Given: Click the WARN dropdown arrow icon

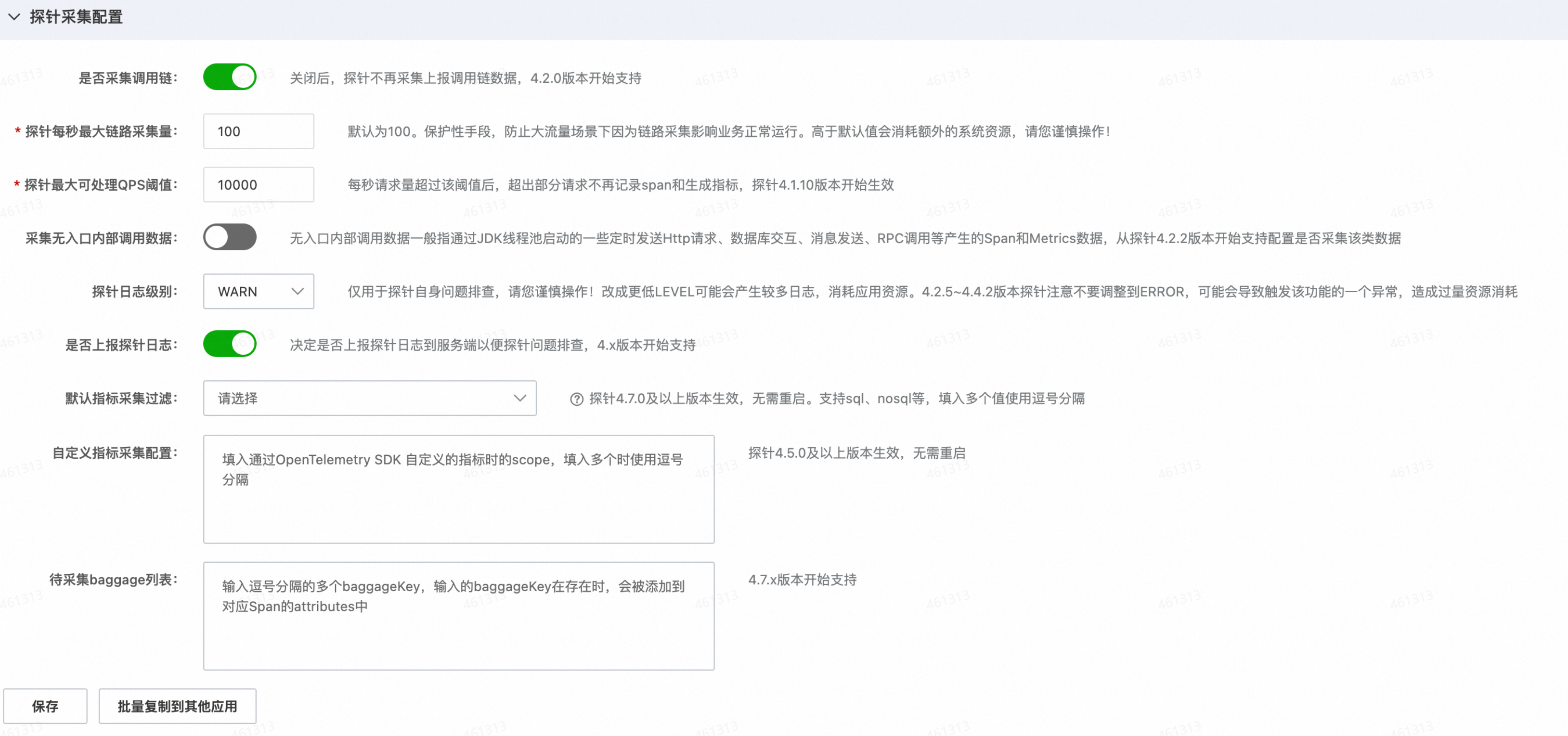Looking at the screenshot, I should point(298,292).
